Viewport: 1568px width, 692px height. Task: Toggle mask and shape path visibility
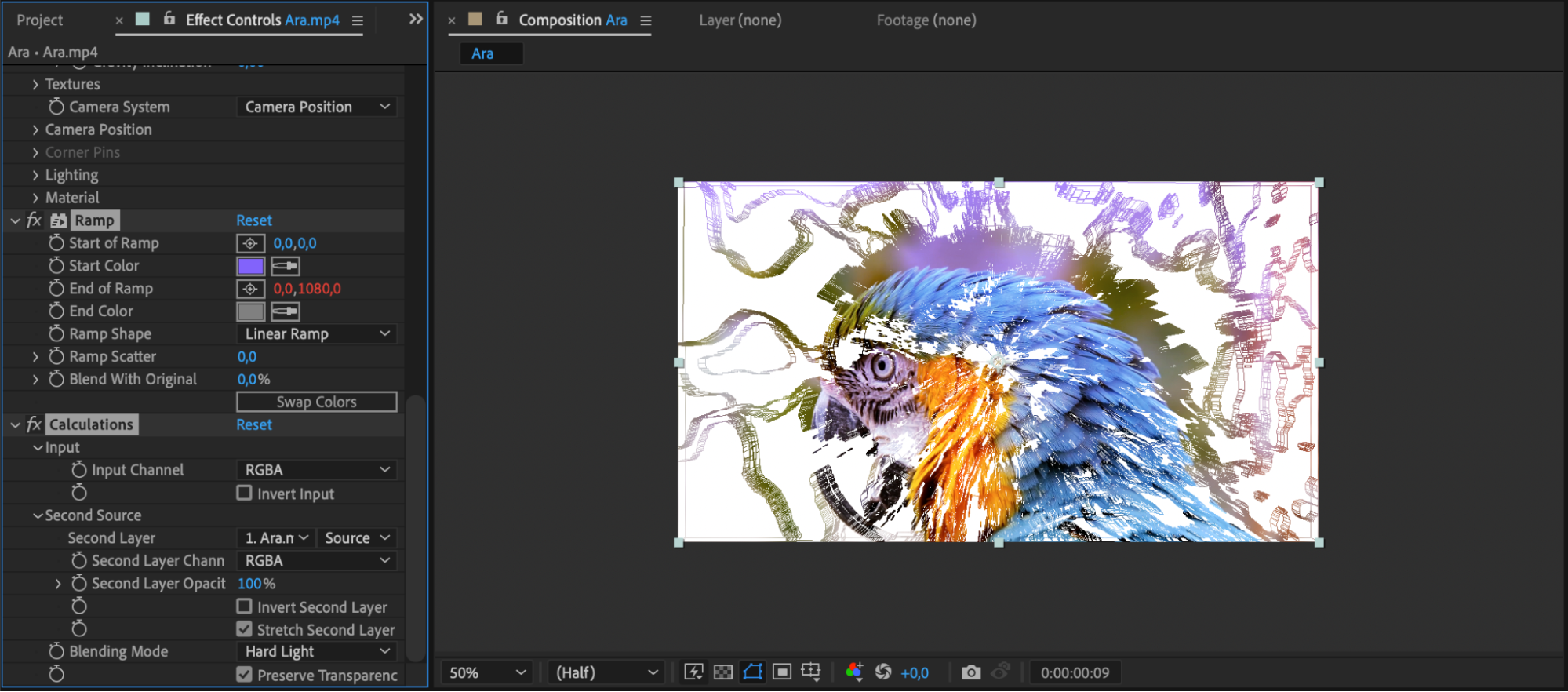[x=752, y=672]
